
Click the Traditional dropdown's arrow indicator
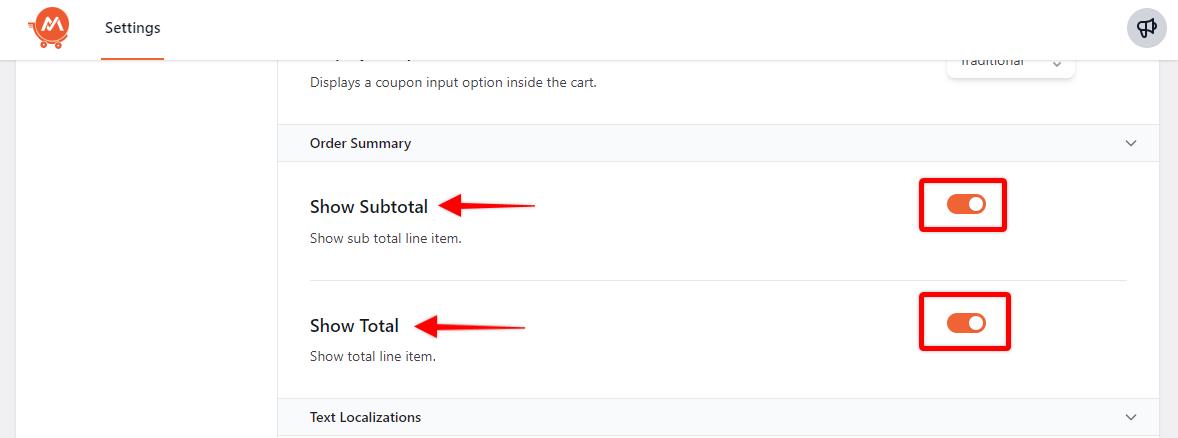pos(1056,64)
